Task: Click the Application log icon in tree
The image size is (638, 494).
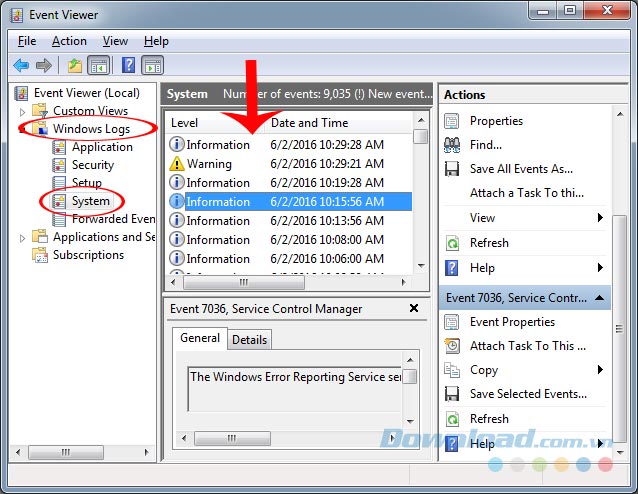Action: (x=59, y=147)
